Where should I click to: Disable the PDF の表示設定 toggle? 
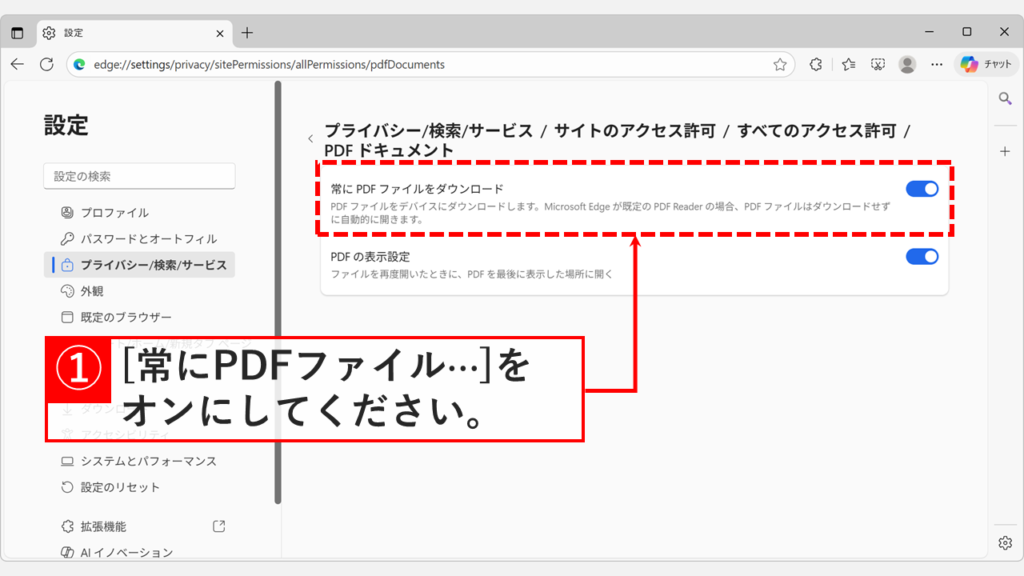921,256
